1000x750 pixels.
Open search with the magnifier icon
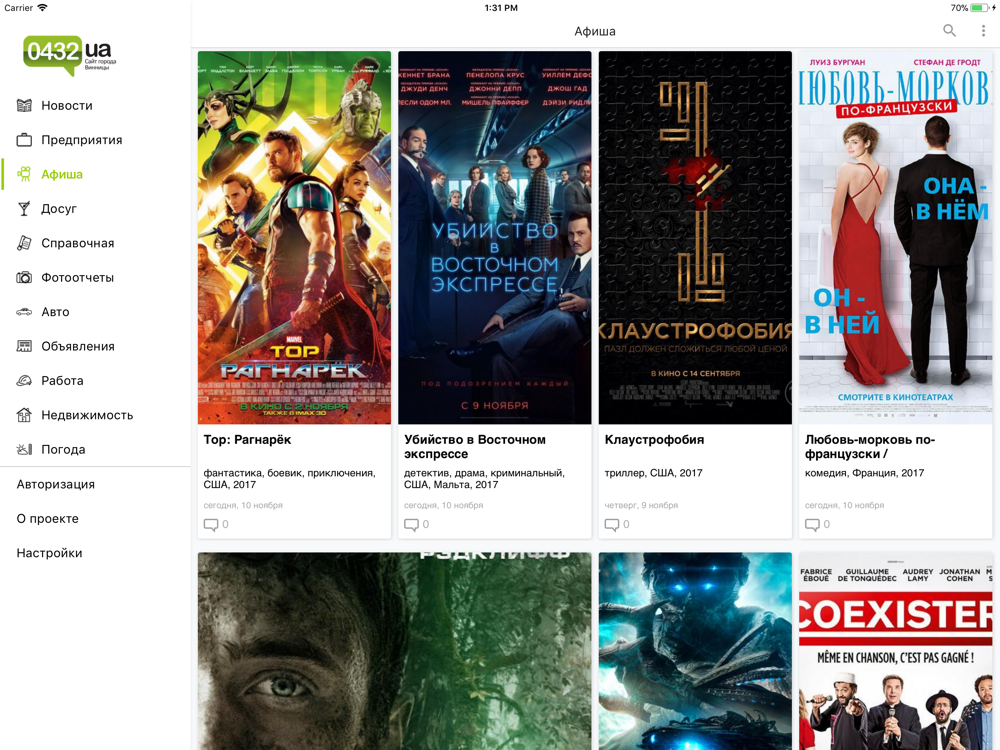point(950,31)
